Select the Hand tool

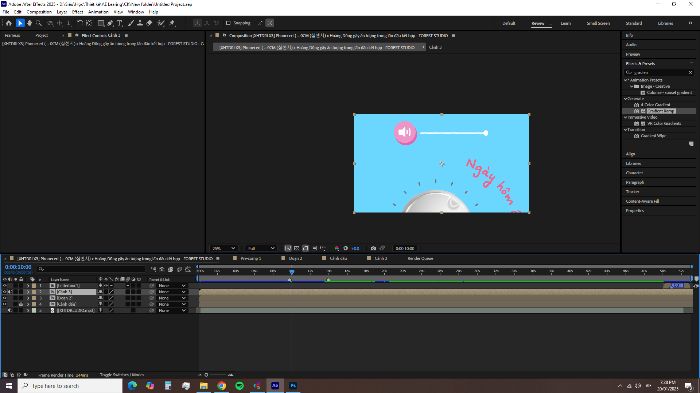pos(29,23)
